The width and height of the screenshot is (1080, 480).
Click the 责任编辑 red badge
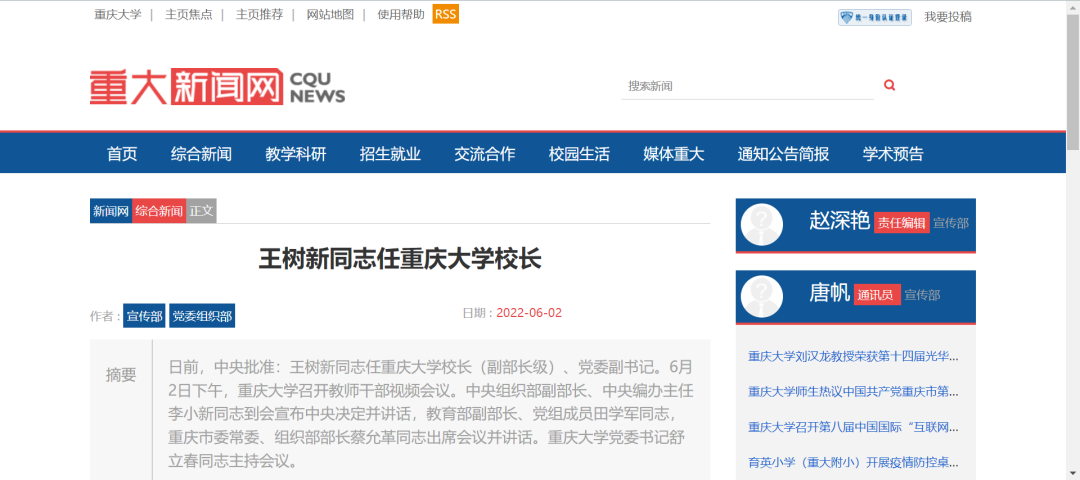pos(902,223)
